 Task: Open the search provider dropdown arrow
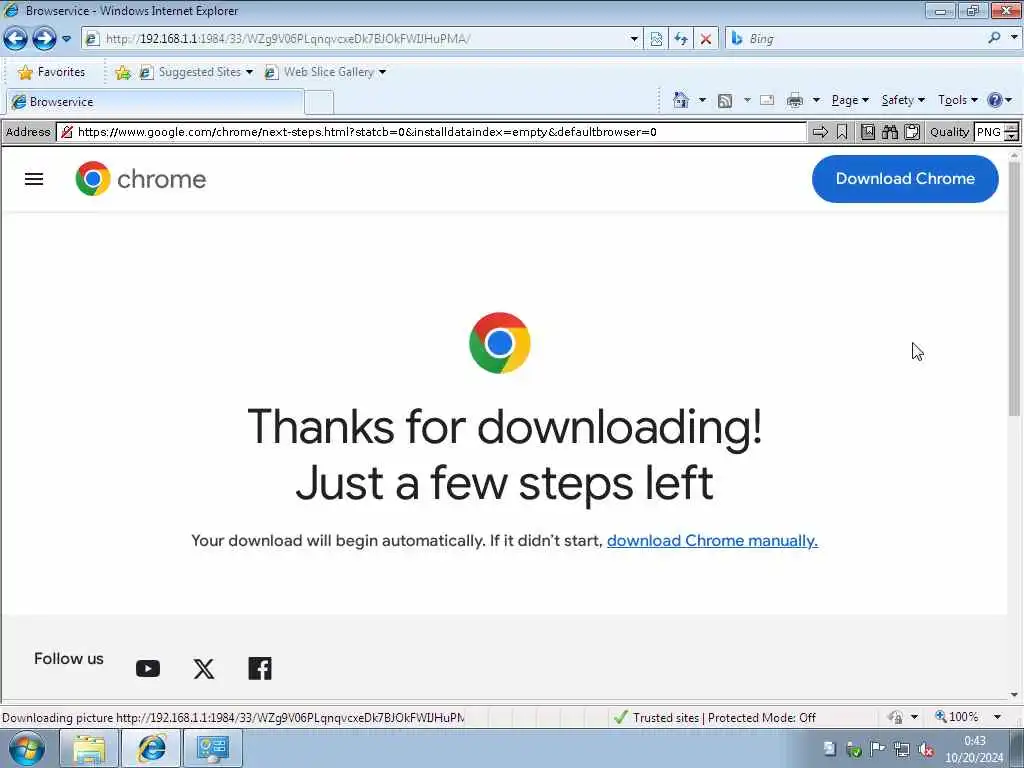(x=1014, y=37)
